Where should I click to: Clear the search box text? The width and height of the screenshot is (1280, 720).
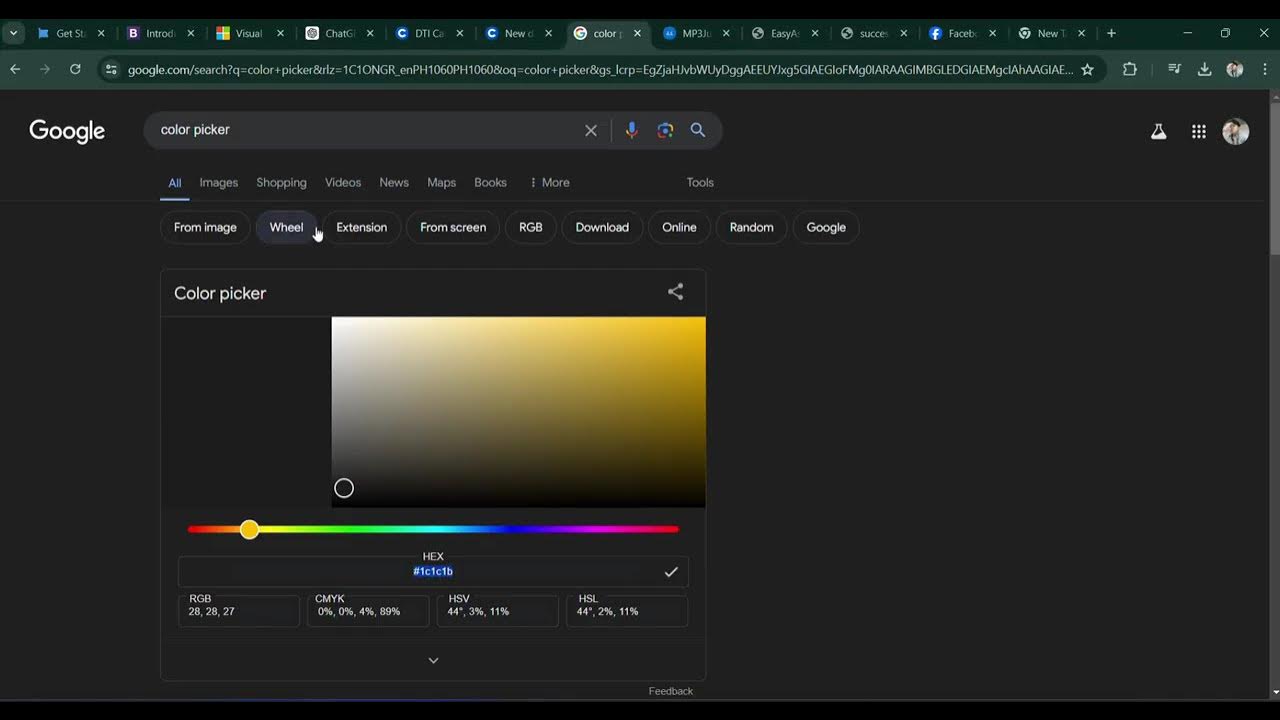[x=591, y=130]
